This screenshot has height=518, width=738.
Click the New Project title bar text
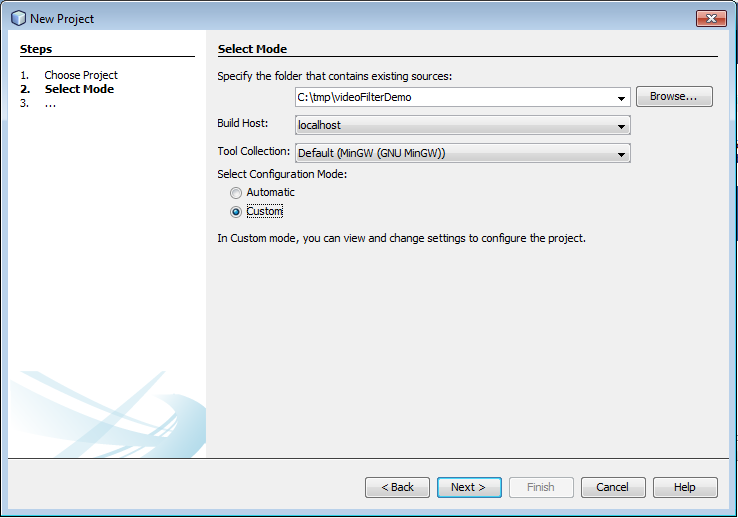tap(64, 18)
